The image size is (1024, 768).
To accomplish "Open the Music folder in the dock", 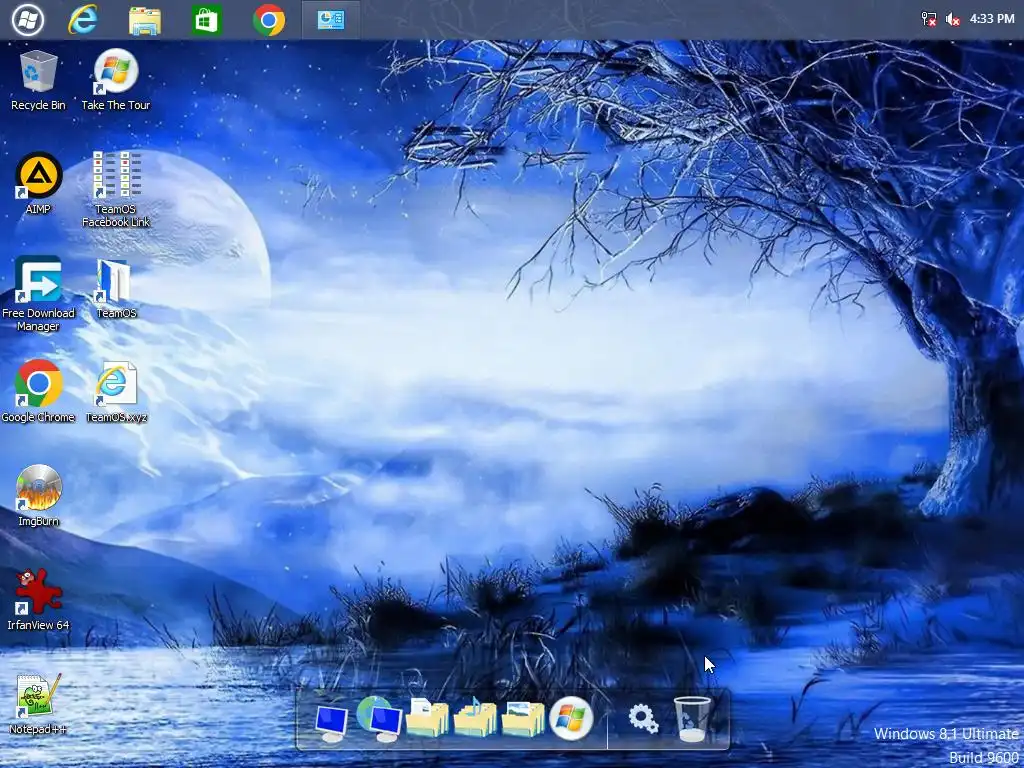I will (x=475, y=717).
